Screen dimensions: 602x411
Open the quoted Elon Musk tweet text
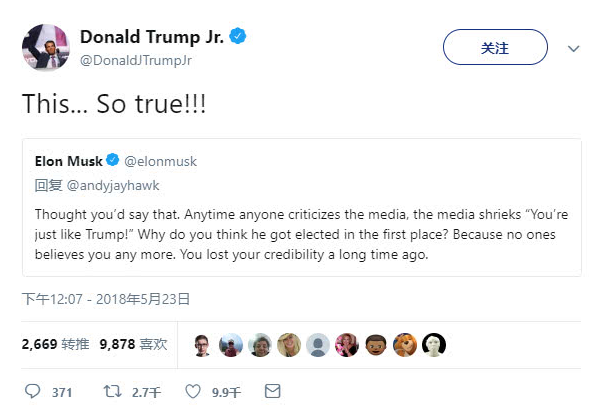pos(300,233)
